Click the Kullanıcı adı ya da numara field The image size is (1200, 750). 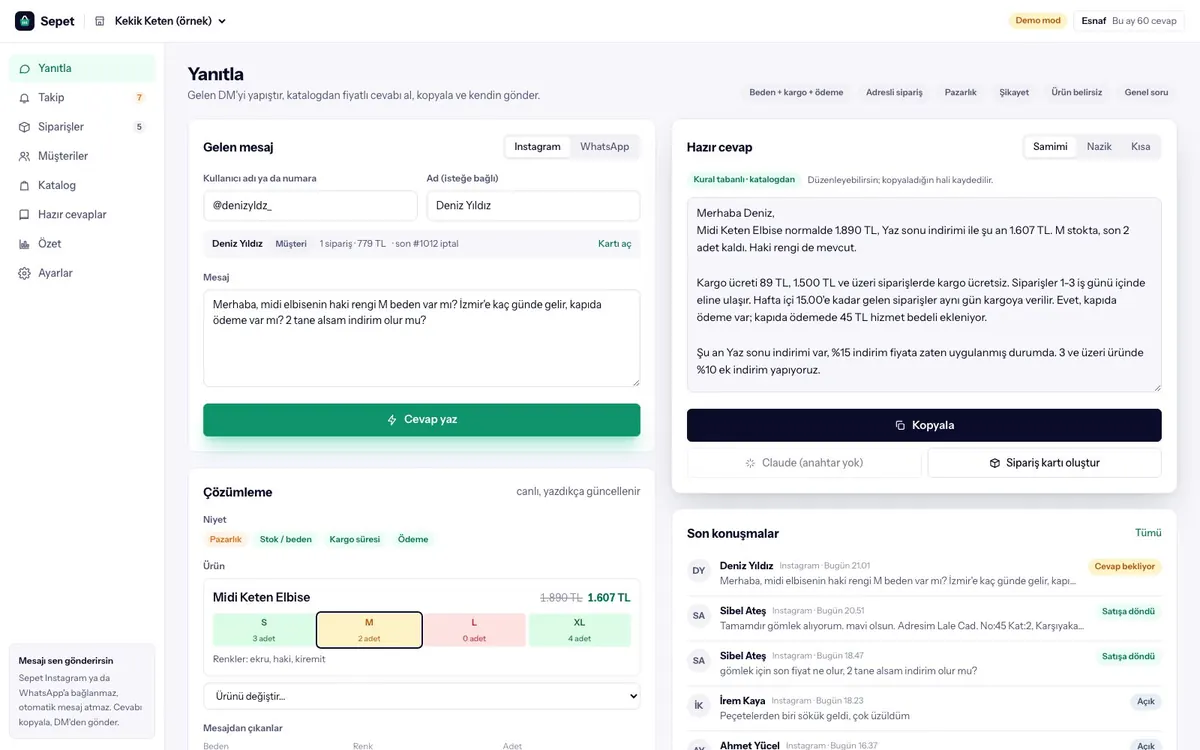[310, 206]
